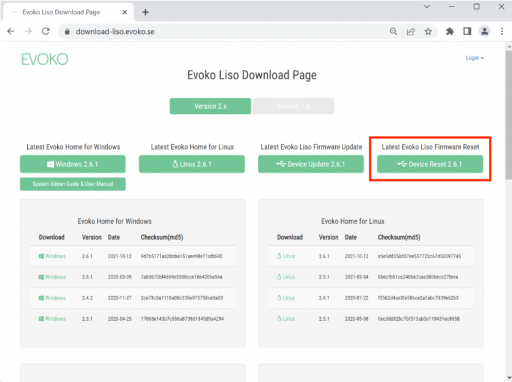
Task: Click the Evoko Liso Download Page heading
Action: (252, 75)
